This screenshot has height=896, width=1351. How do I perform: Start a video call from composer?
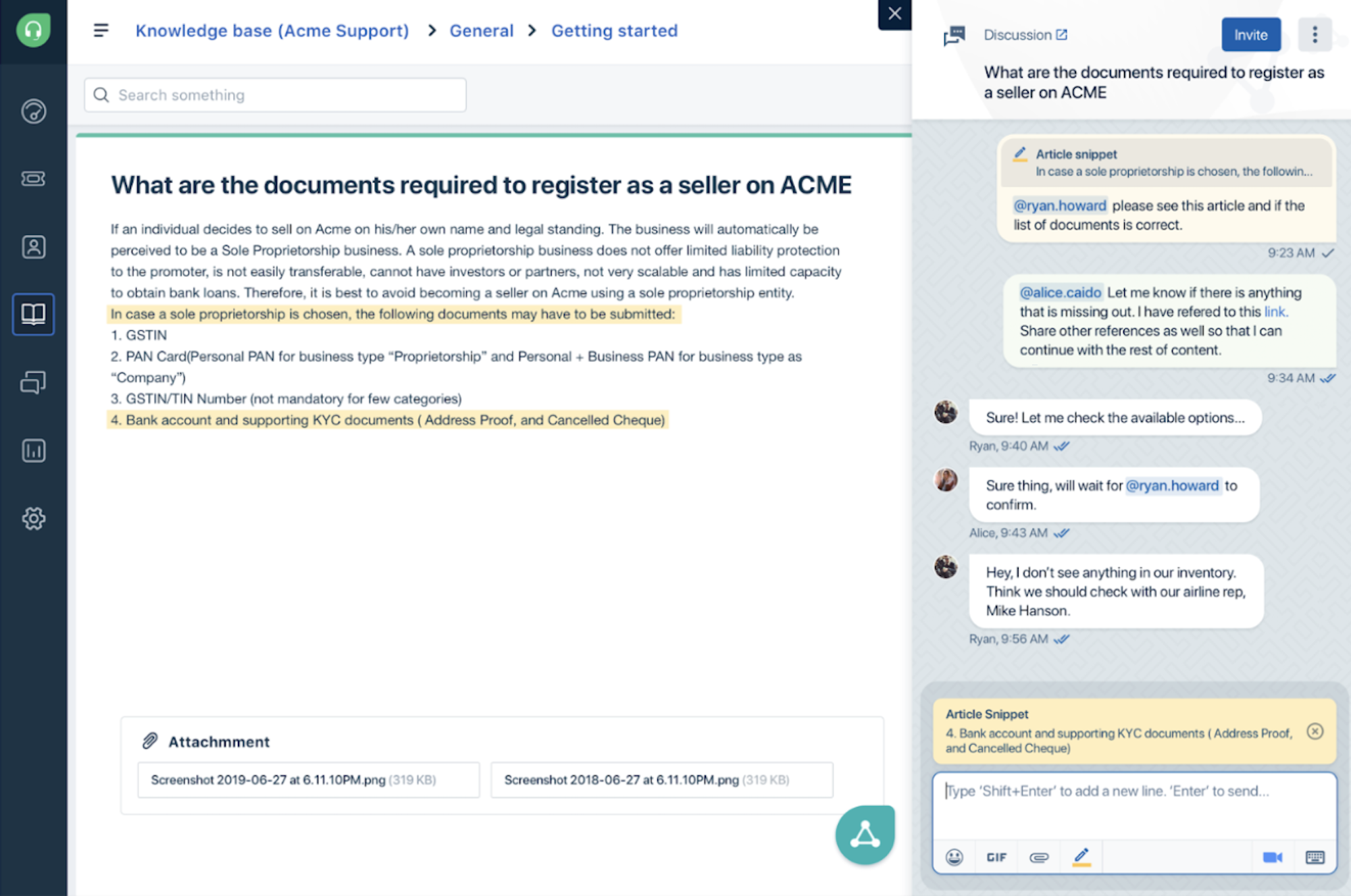(x=1273, y=857)
